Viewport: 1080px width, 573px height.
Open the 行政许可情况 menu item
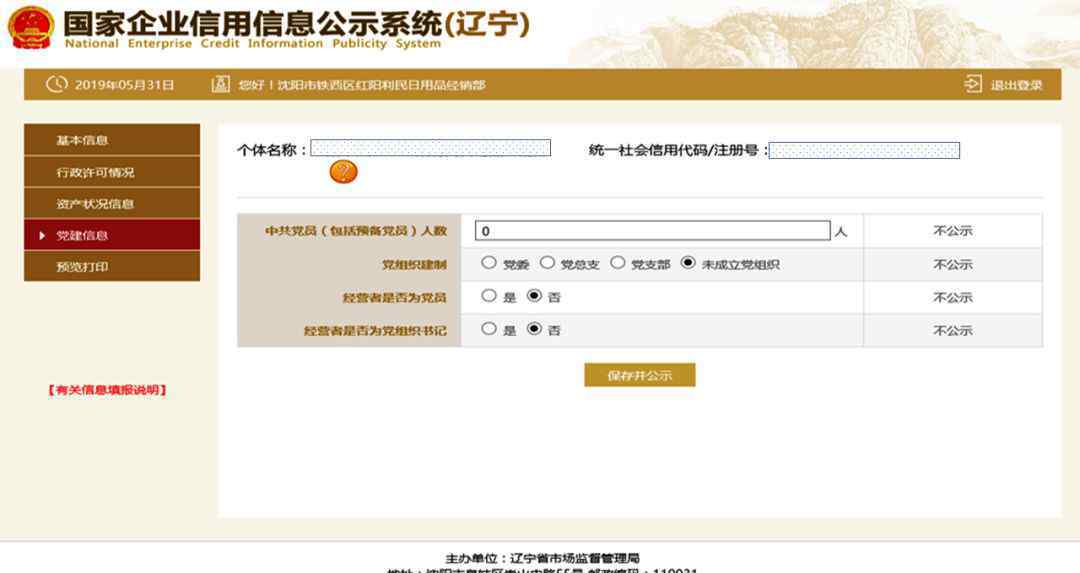tap(112, 172)
